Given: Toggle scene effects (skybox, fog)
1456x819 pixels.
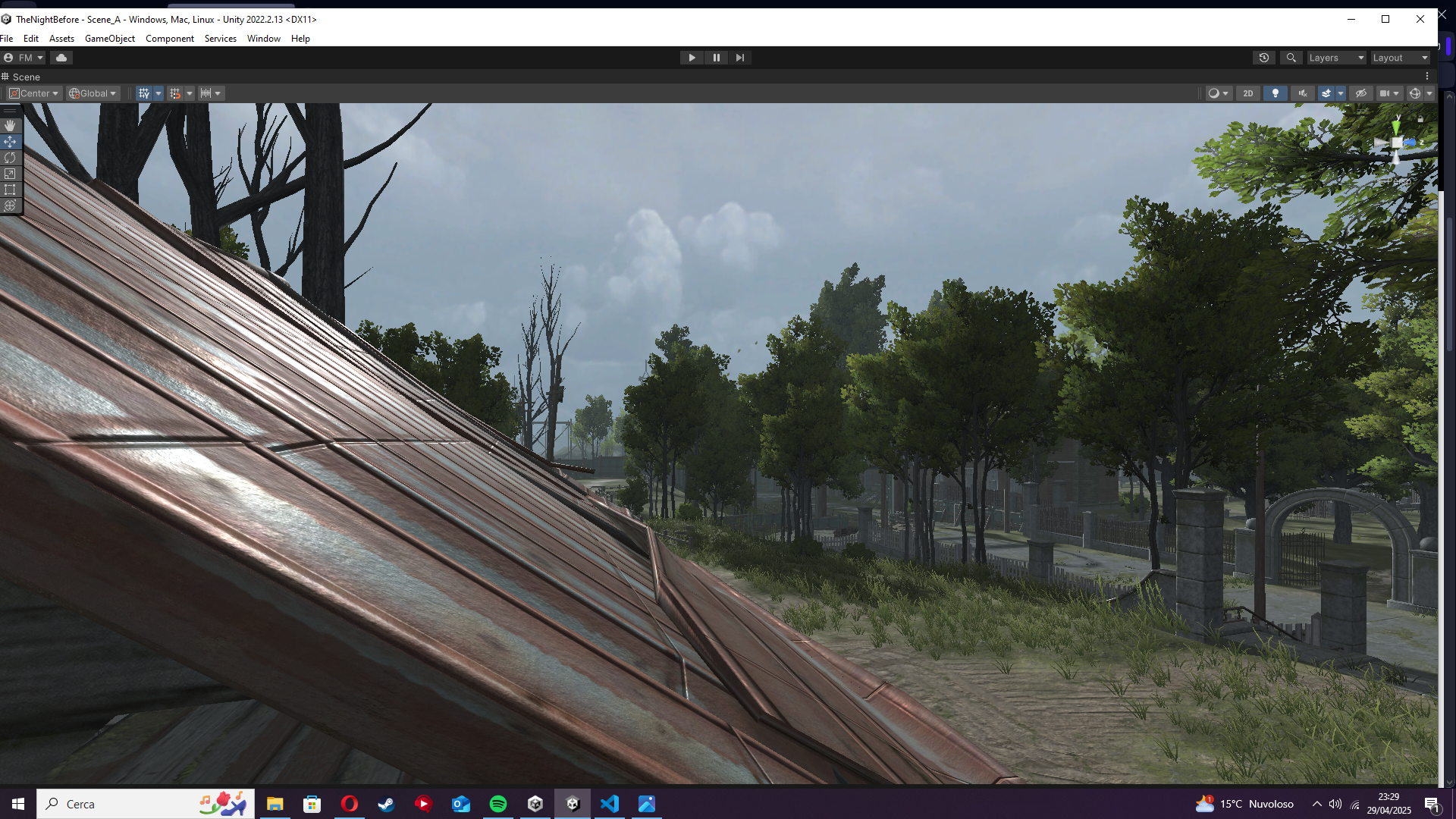Looking at the screenshot, I should coord(1326,93).
